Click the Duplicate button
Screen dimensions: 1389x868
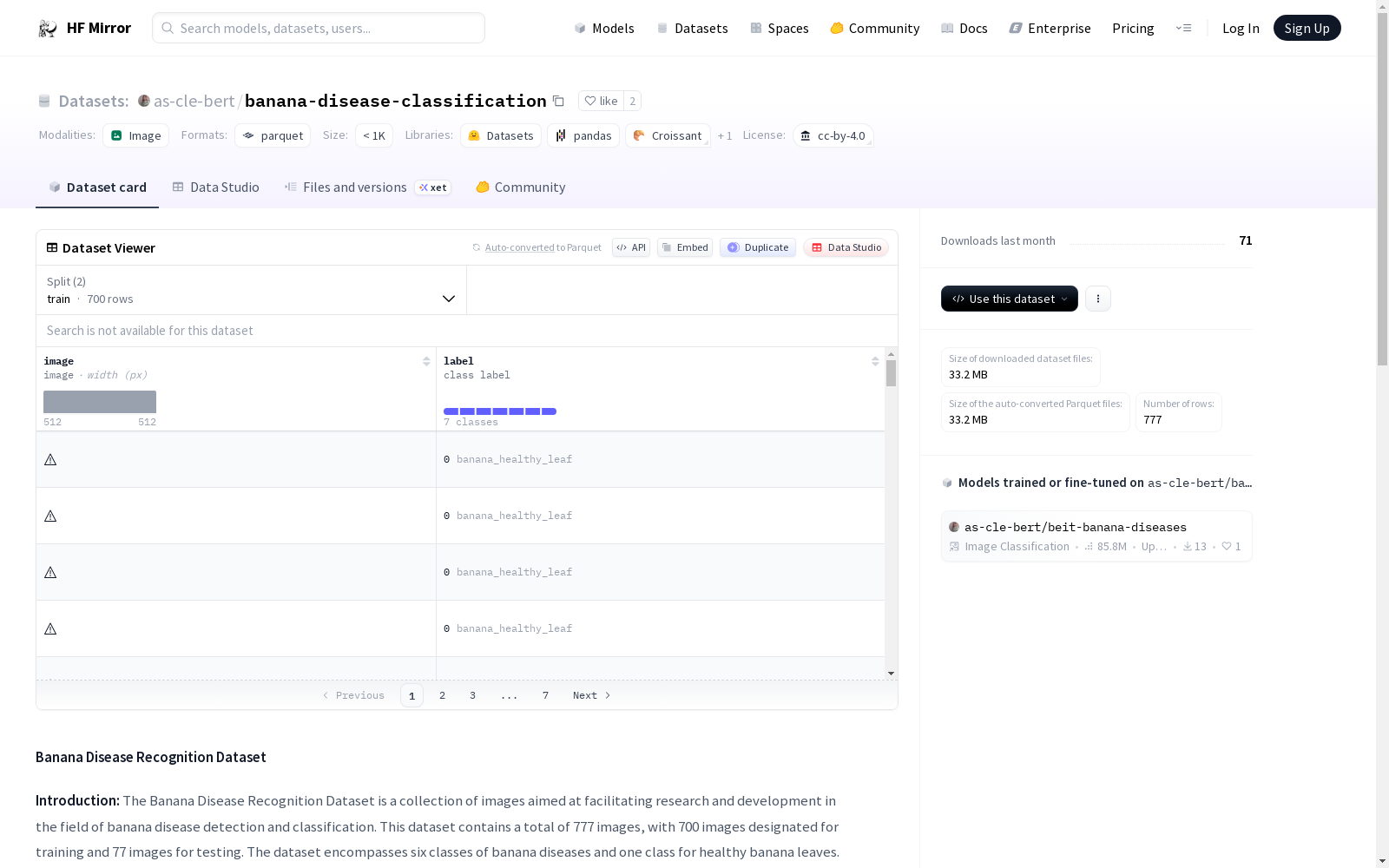758,247
